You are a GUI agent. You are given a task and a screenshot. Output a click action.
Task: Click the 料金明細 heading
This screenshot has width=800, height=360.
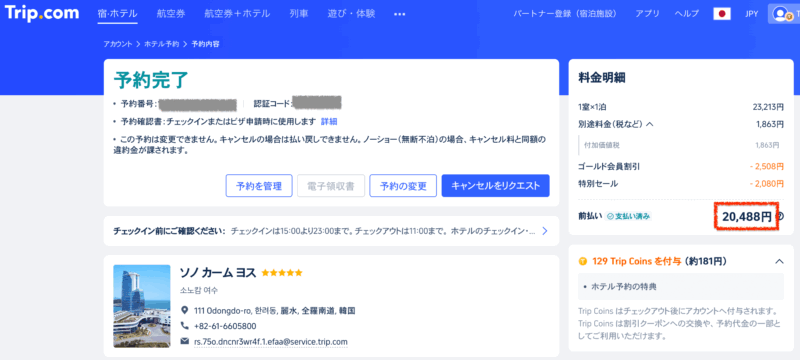click(602, 78)
